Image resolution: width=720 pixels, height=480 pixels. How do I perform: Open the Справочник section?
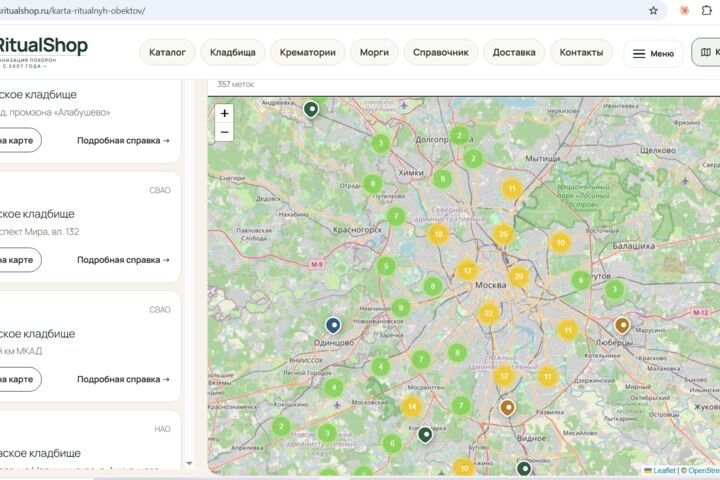pyautogui.click(x=441, y=52)
